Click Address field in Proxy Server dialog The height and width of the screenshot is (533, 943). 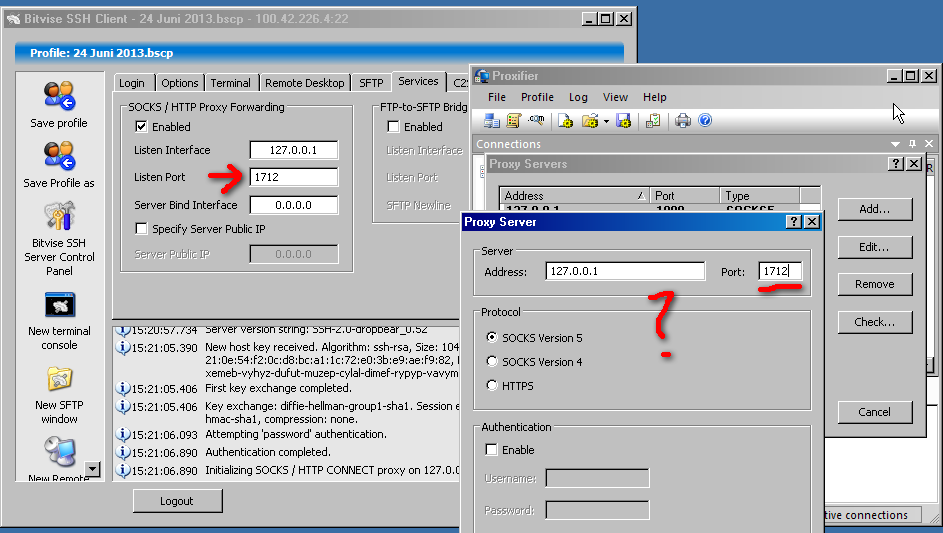[625, 271]
